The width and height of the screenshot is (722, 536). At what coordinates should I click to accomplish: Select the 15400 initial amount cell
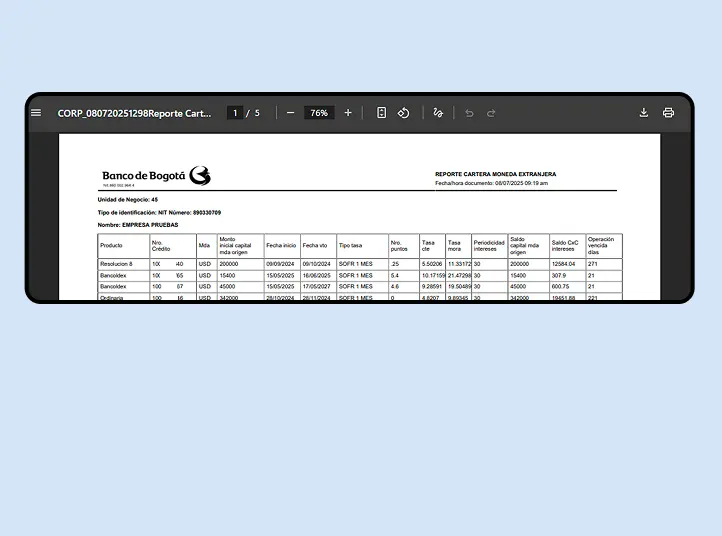[240, 275]
